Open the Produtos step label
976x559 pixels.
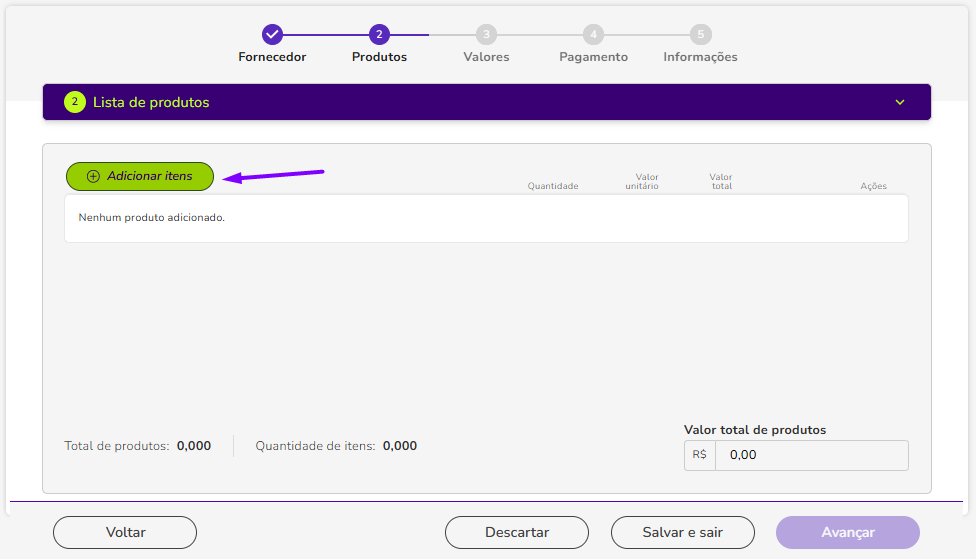[x=379, y=57]
